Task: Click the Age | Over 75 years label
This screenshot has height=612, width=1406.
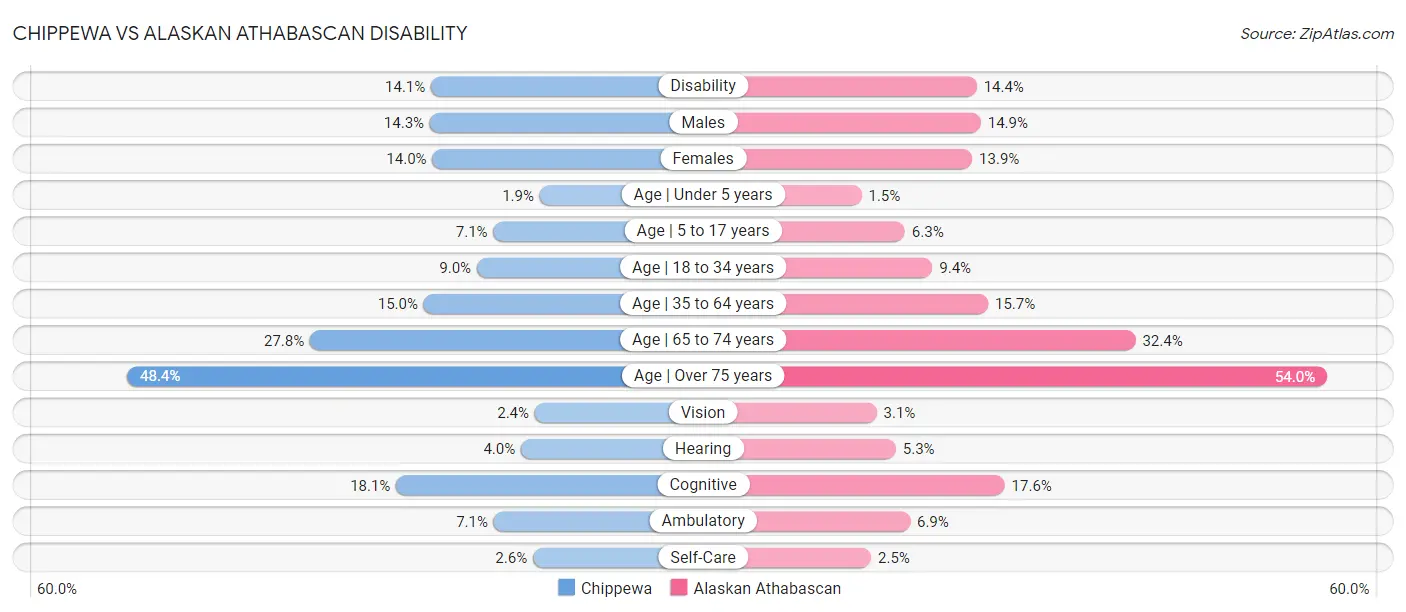Action: click(703, 376)
